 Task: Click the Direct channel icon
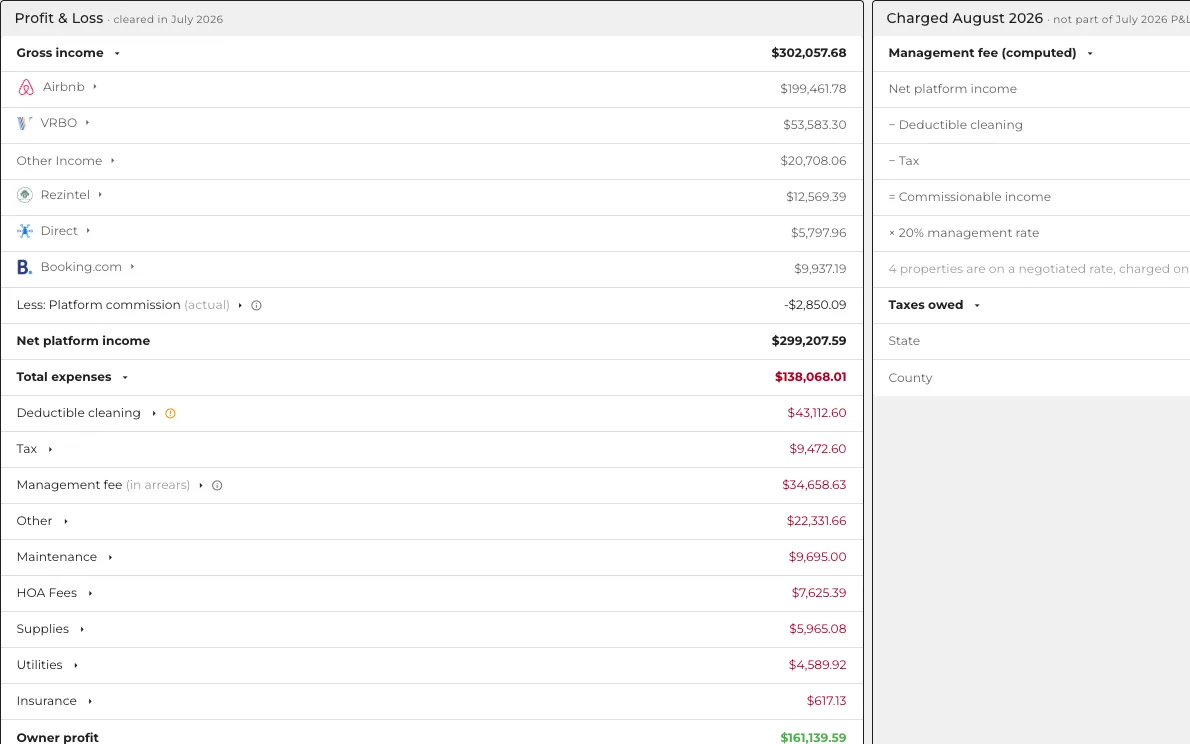[x=25, y=231]
